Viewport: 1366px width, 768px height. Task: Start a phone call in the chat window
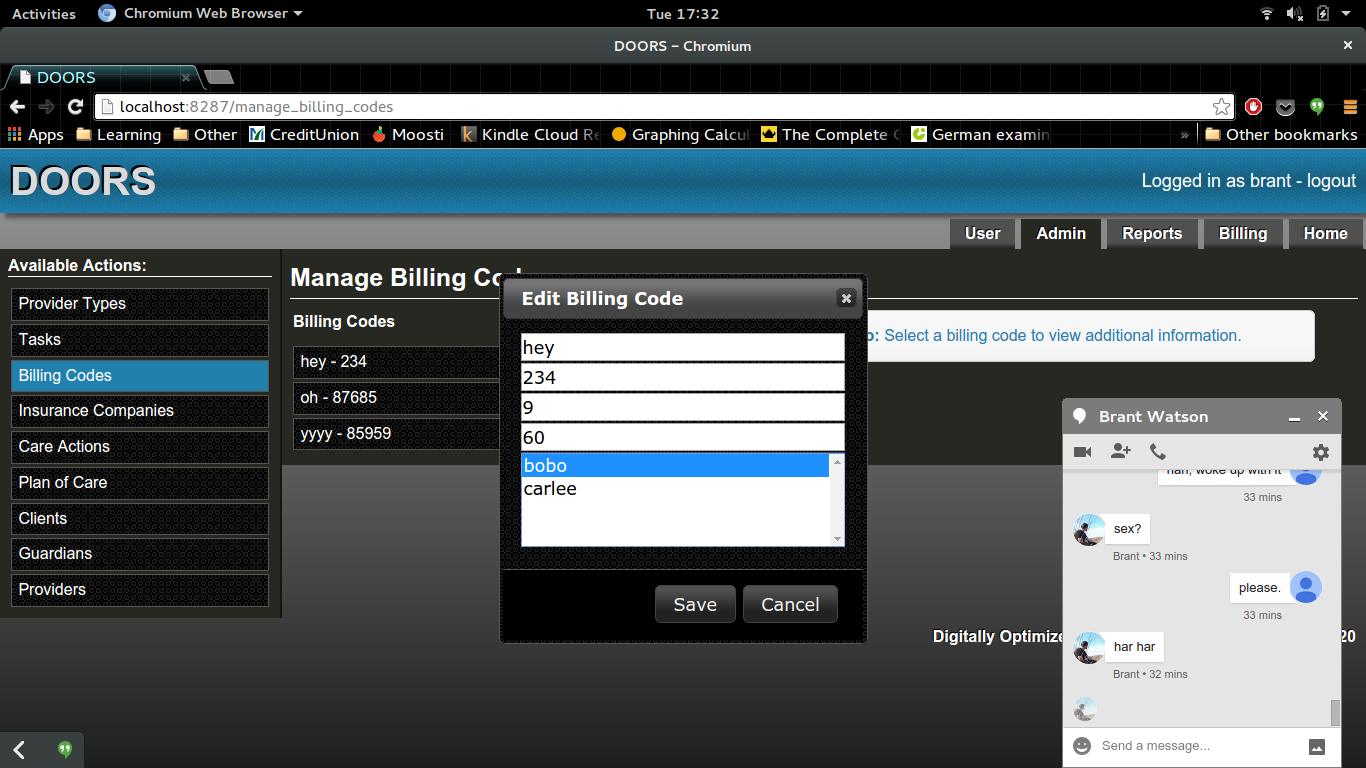1158,452
